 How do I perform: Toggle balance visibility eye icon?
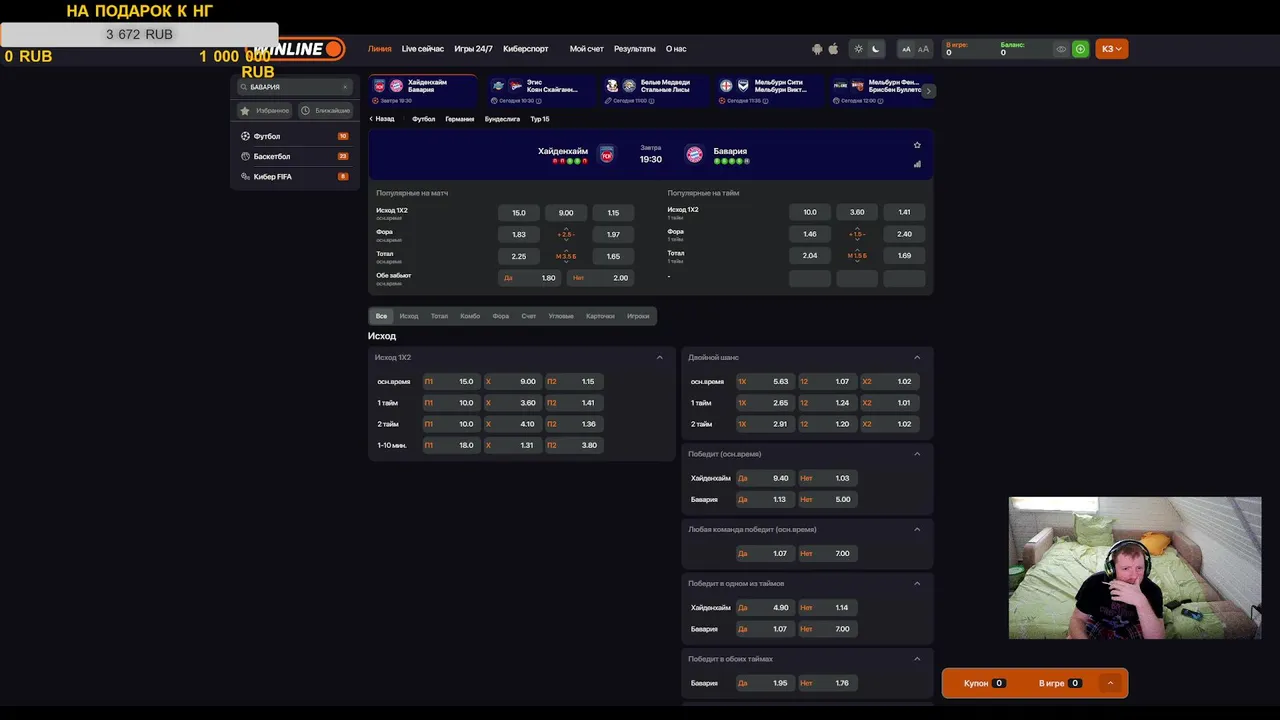pos(1061,49)
